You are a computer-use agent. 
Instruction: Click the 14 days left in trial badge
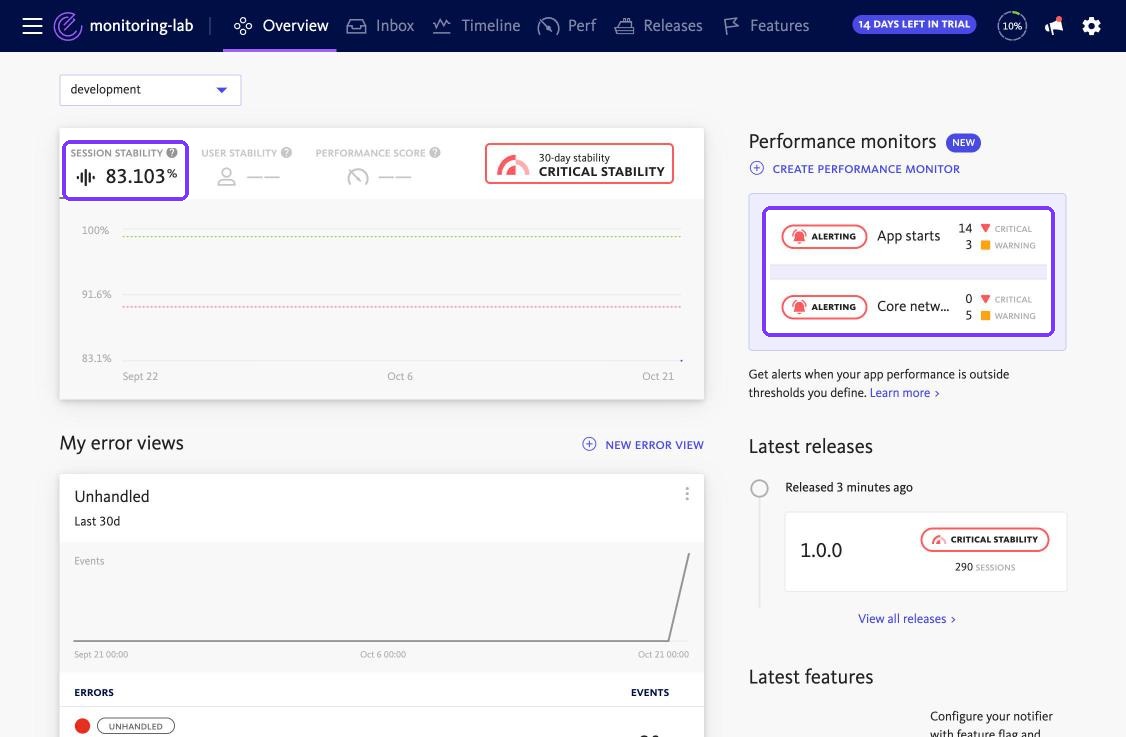point(914,24)
